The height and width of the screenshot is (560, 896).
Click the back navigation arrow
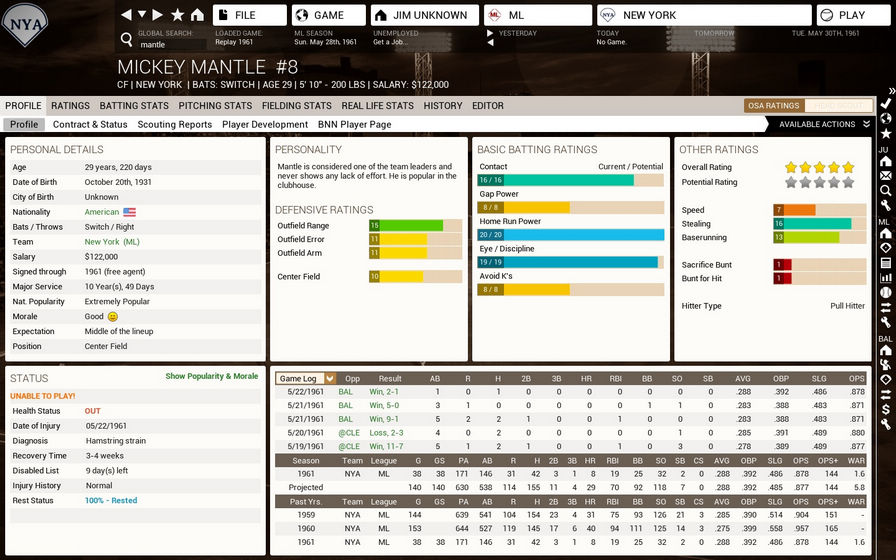point(126,15)
